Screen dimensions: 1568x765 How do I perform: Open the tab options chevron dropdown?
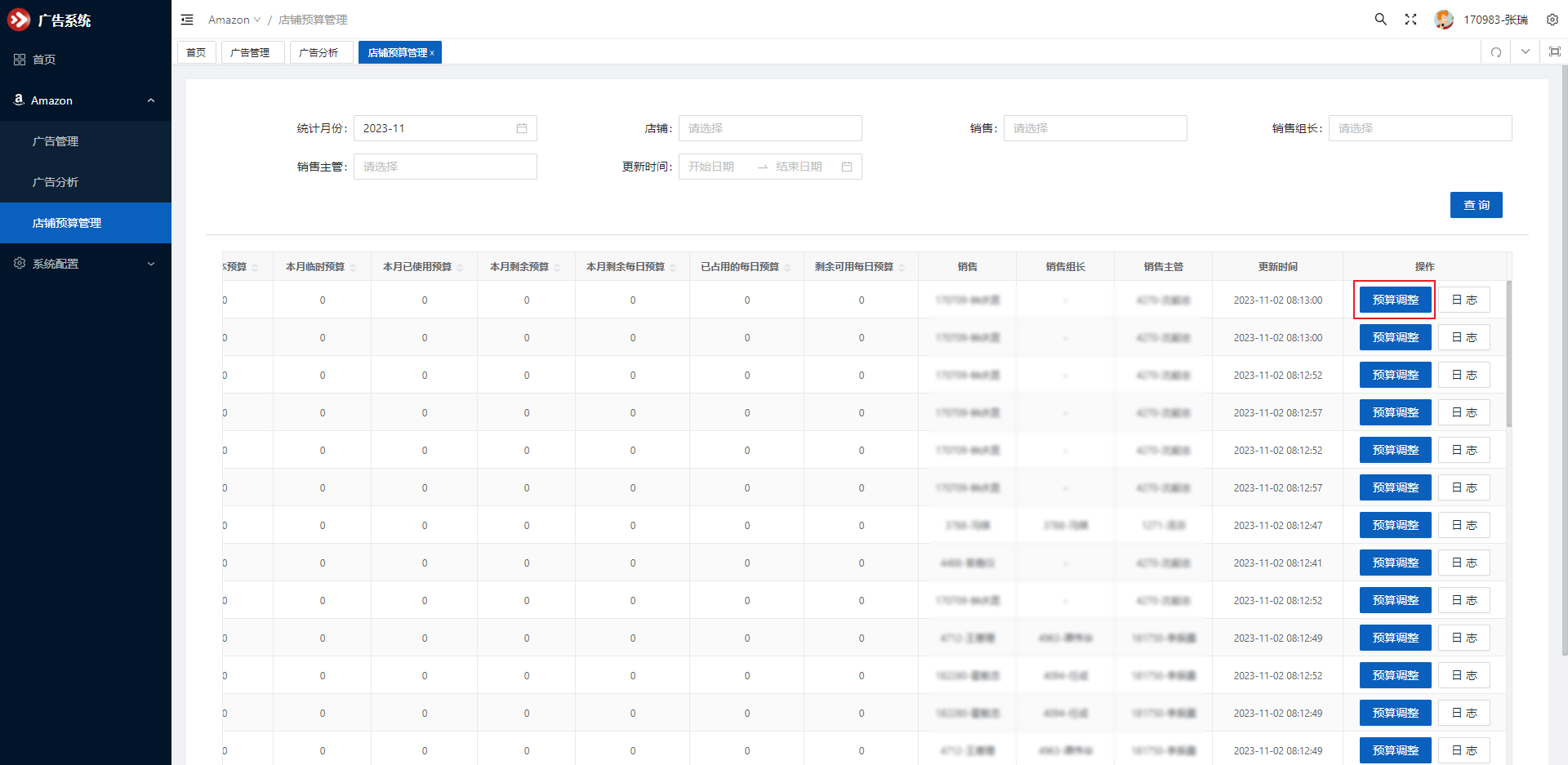click(1525, 52)
